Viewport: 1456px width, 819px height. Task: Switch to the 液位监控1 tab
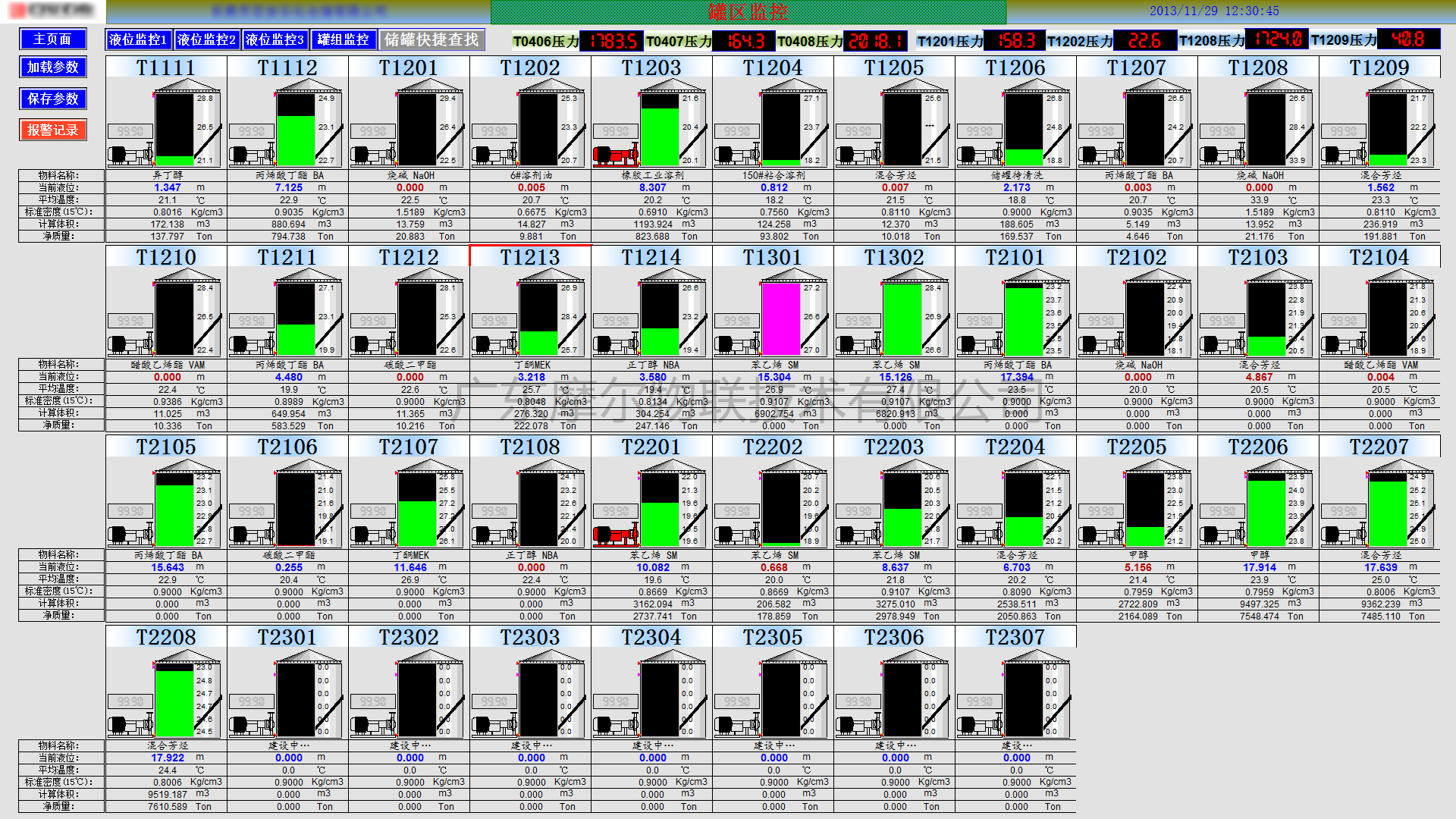point(138,39)
